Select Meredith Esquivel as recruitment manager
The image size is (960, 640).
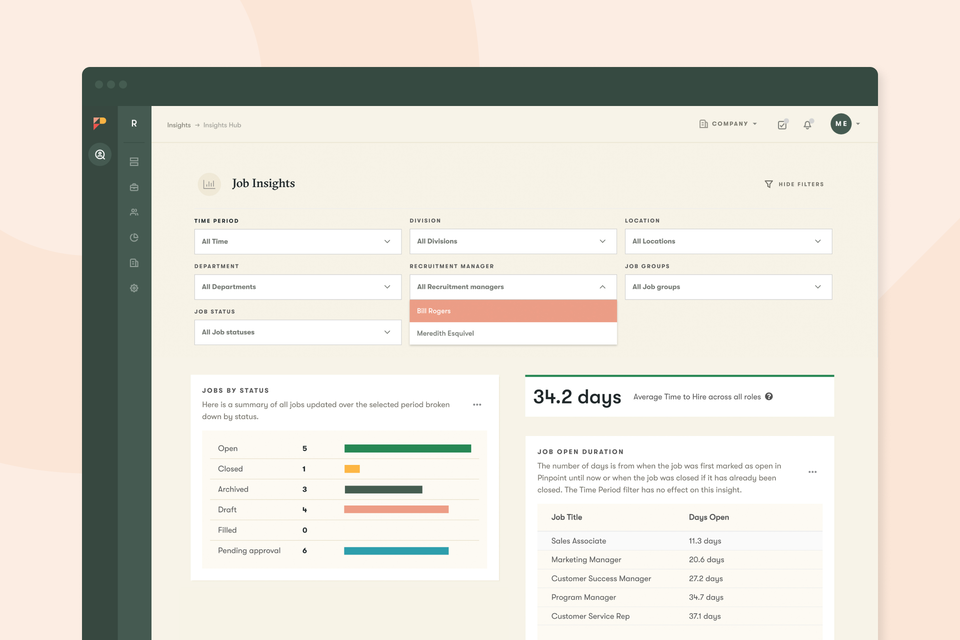coord(513,332)
